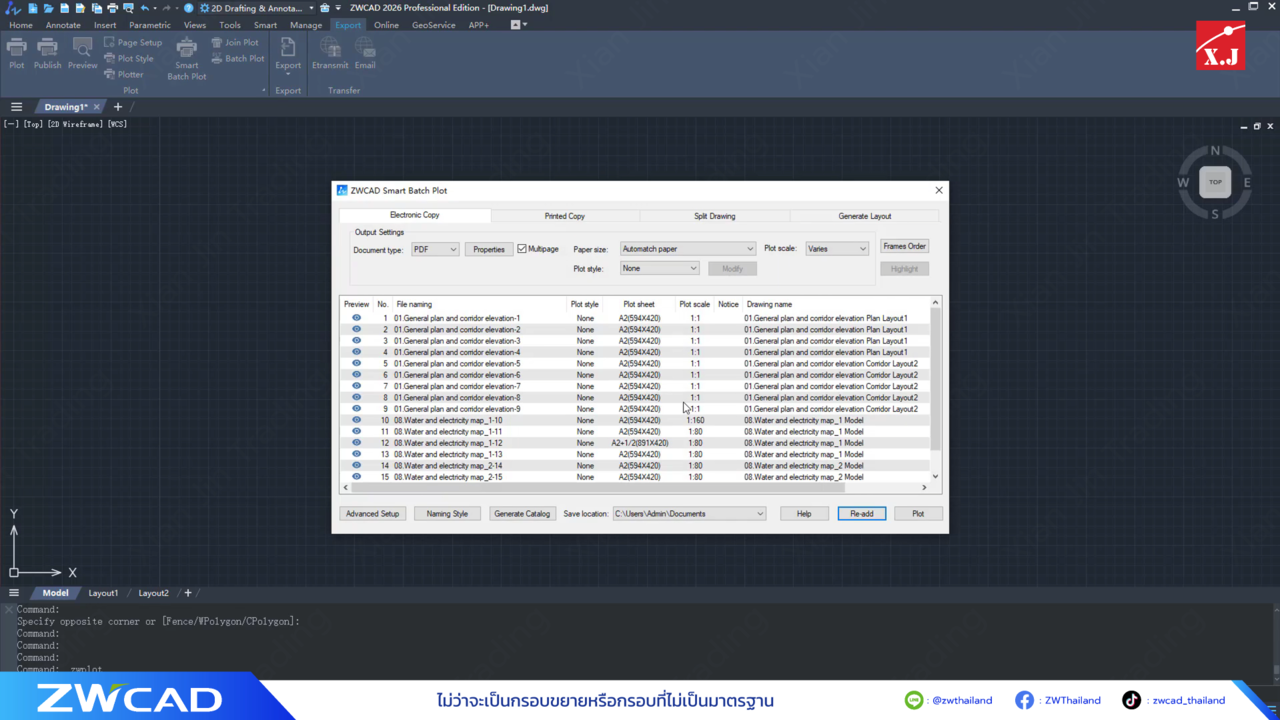Open the Annotate ribbon tab
The image size is (1280, 720).
63,25
